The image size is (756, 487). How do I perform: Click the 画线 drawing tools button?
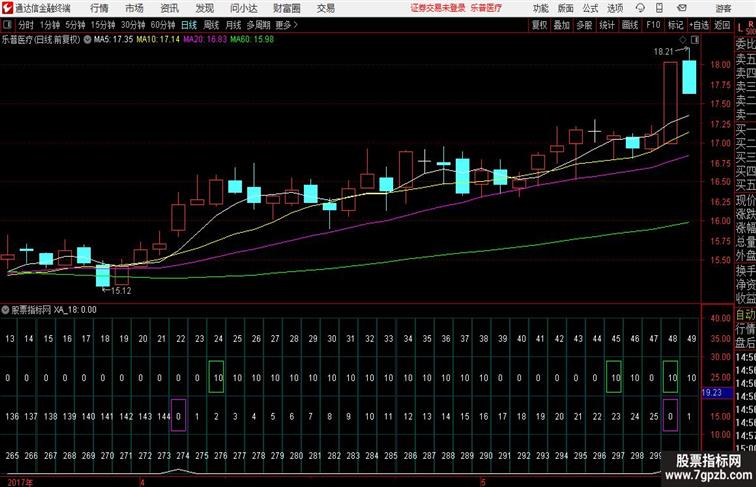(x=630, y=25)
